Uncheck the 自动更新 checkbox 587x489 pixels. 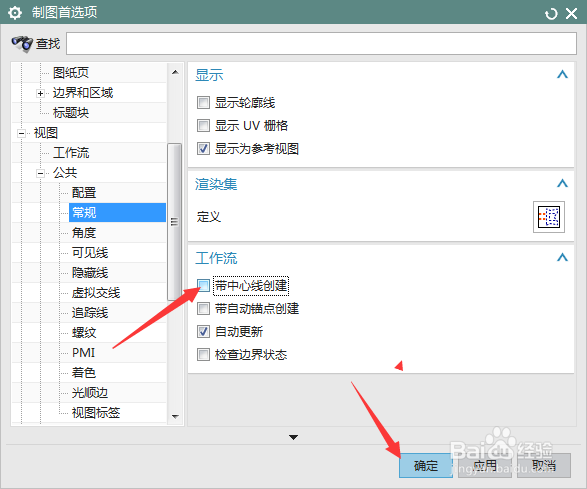tap(203, 331)
